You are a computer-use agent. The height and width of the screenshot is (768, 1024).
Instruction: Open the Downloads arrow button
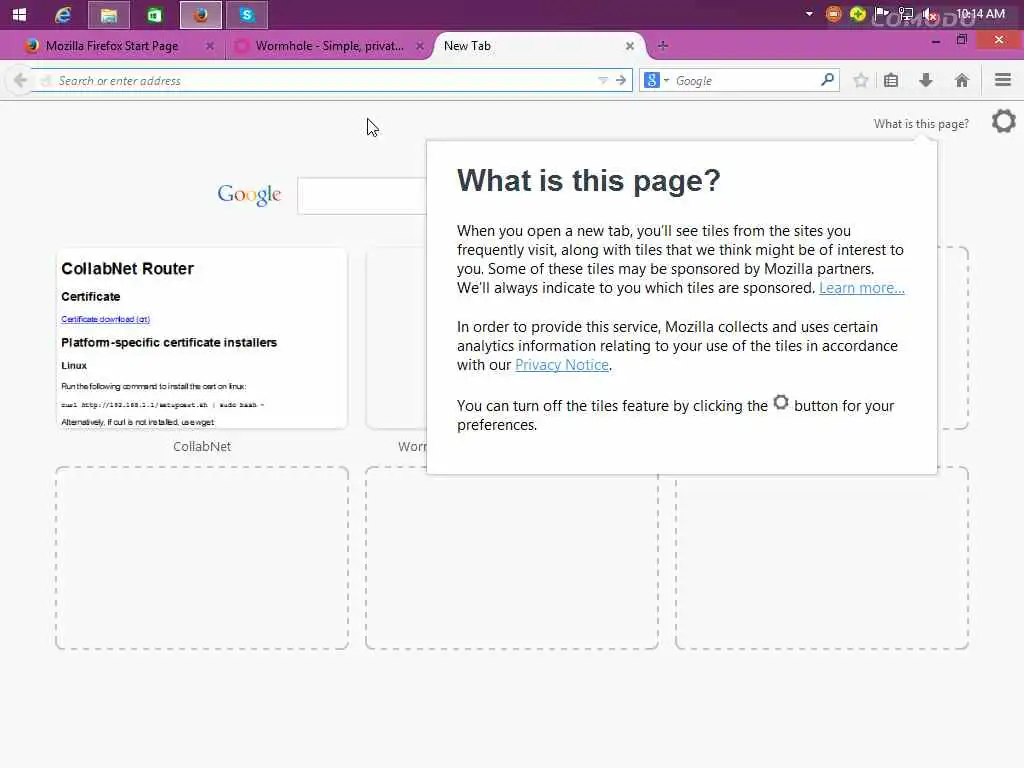tap(925, 80)
